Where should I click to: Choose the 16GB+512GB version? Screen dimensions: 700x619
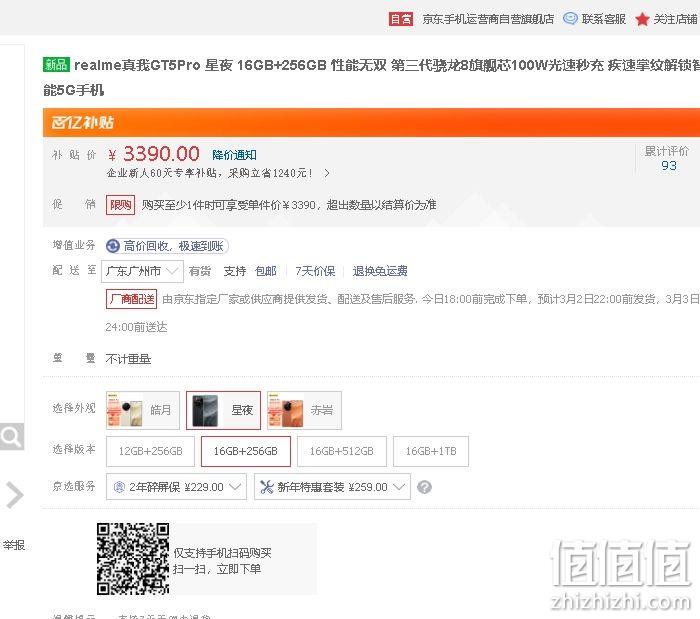click(342, 451)
